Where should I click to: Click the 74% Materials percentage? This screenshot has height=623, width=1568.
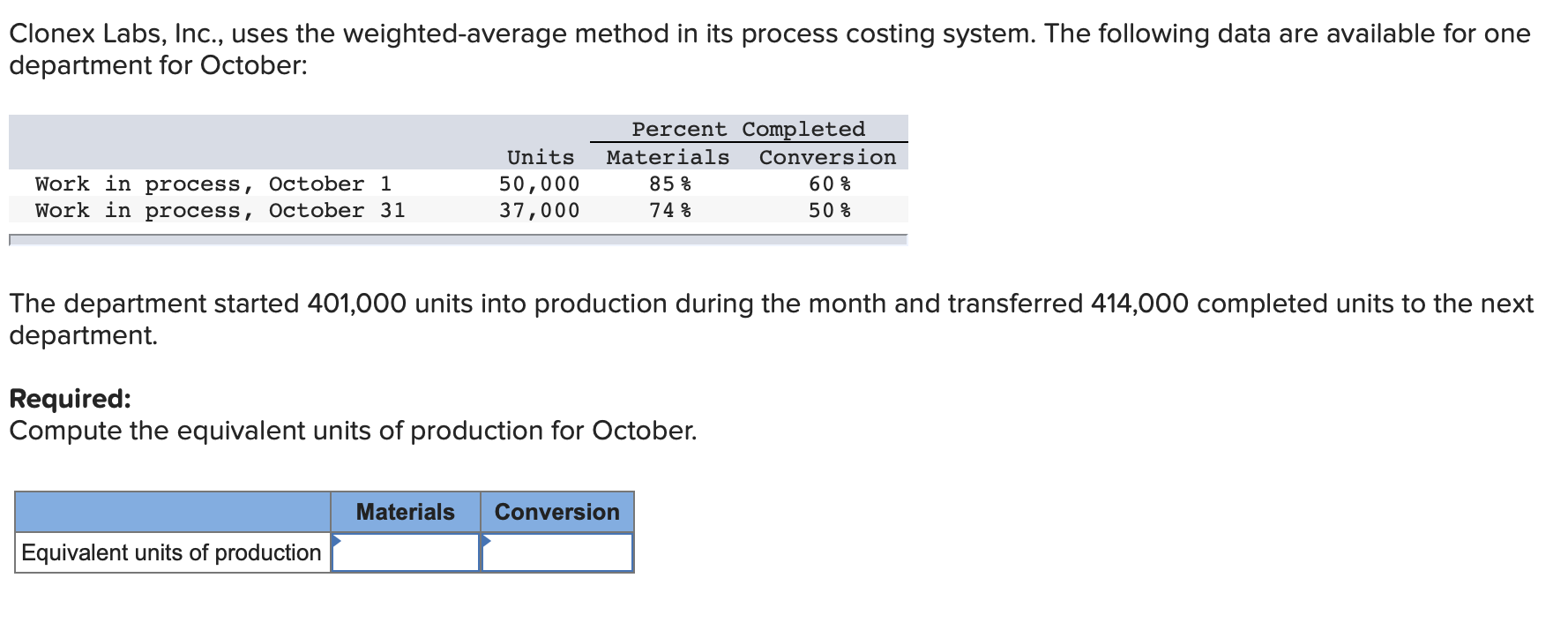671,210
